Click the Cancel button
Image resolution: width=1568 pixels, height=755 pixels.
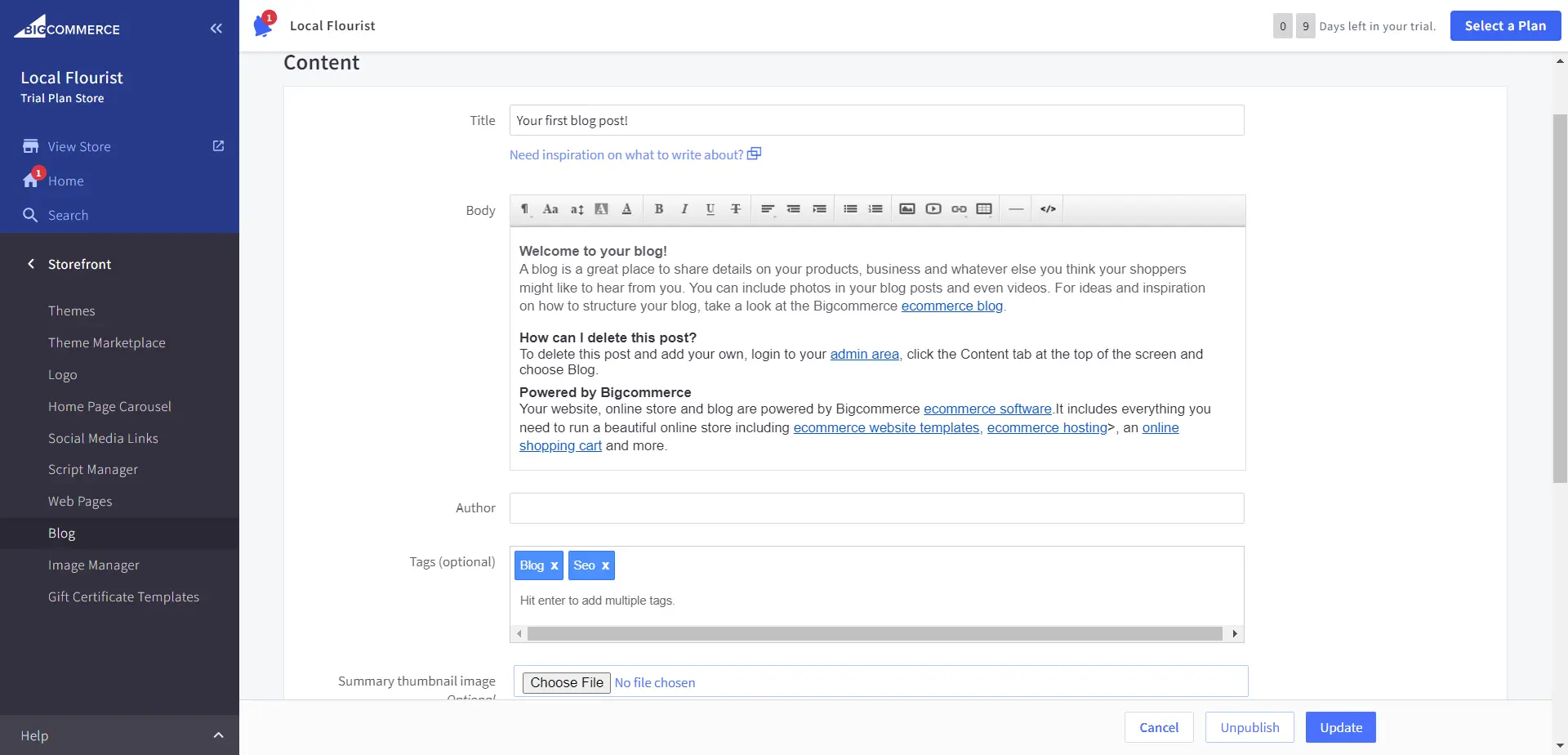1159,727
